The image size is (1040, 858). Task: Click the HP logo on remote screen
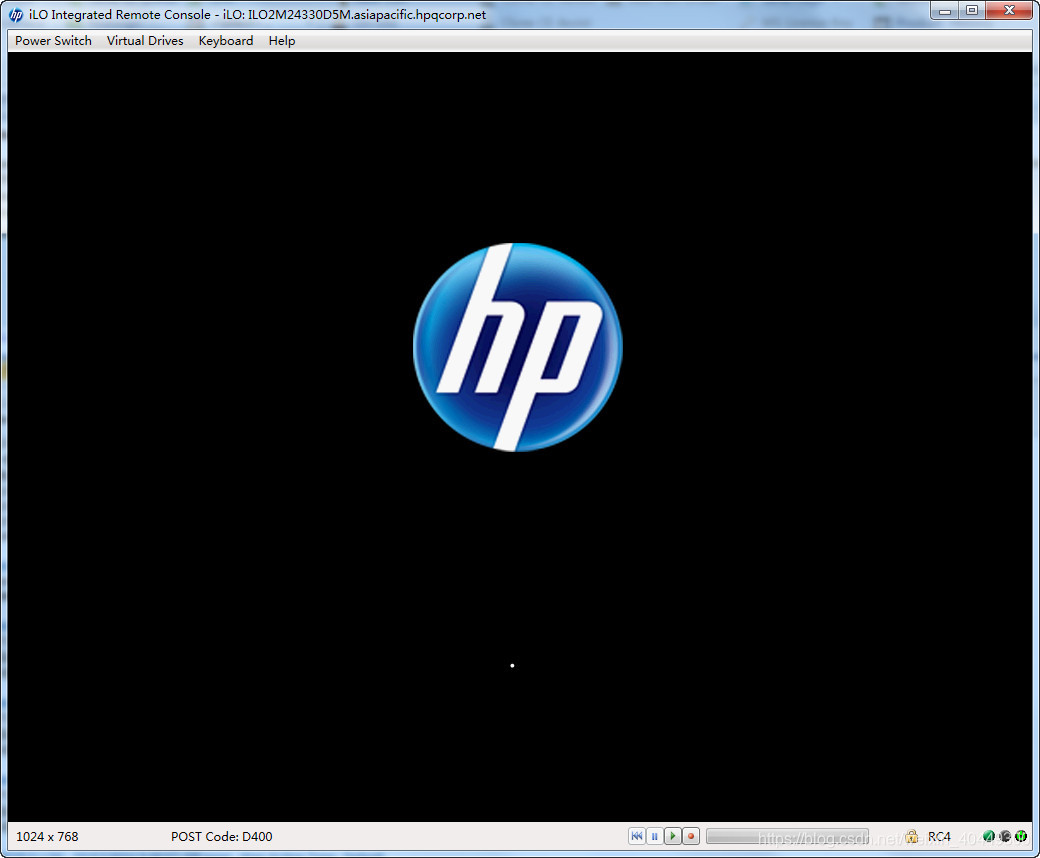pos(517,347)
